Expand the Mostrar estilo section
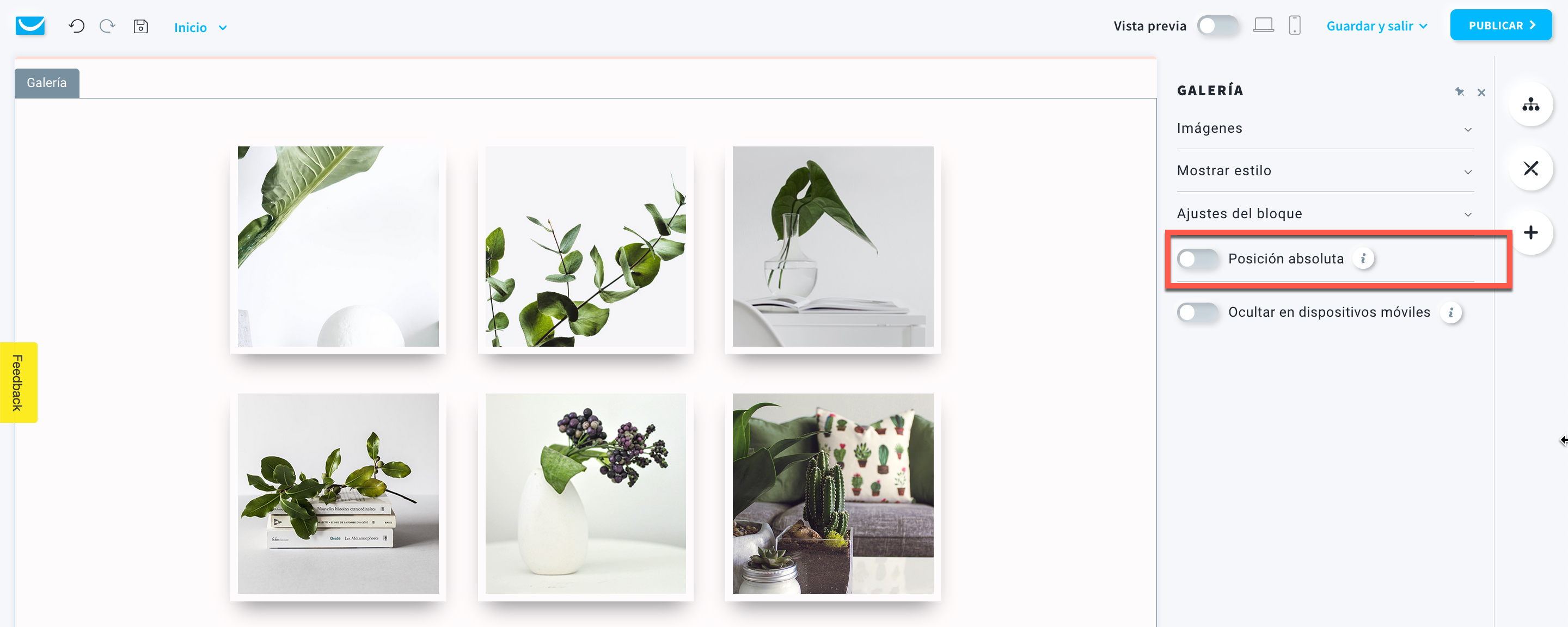 1325,171
